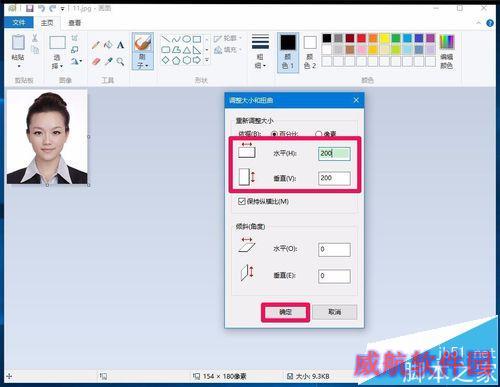This screenshot has width=500, height=387.
Task: Select the Pencil tool
Action: click(x=96, y=45)
